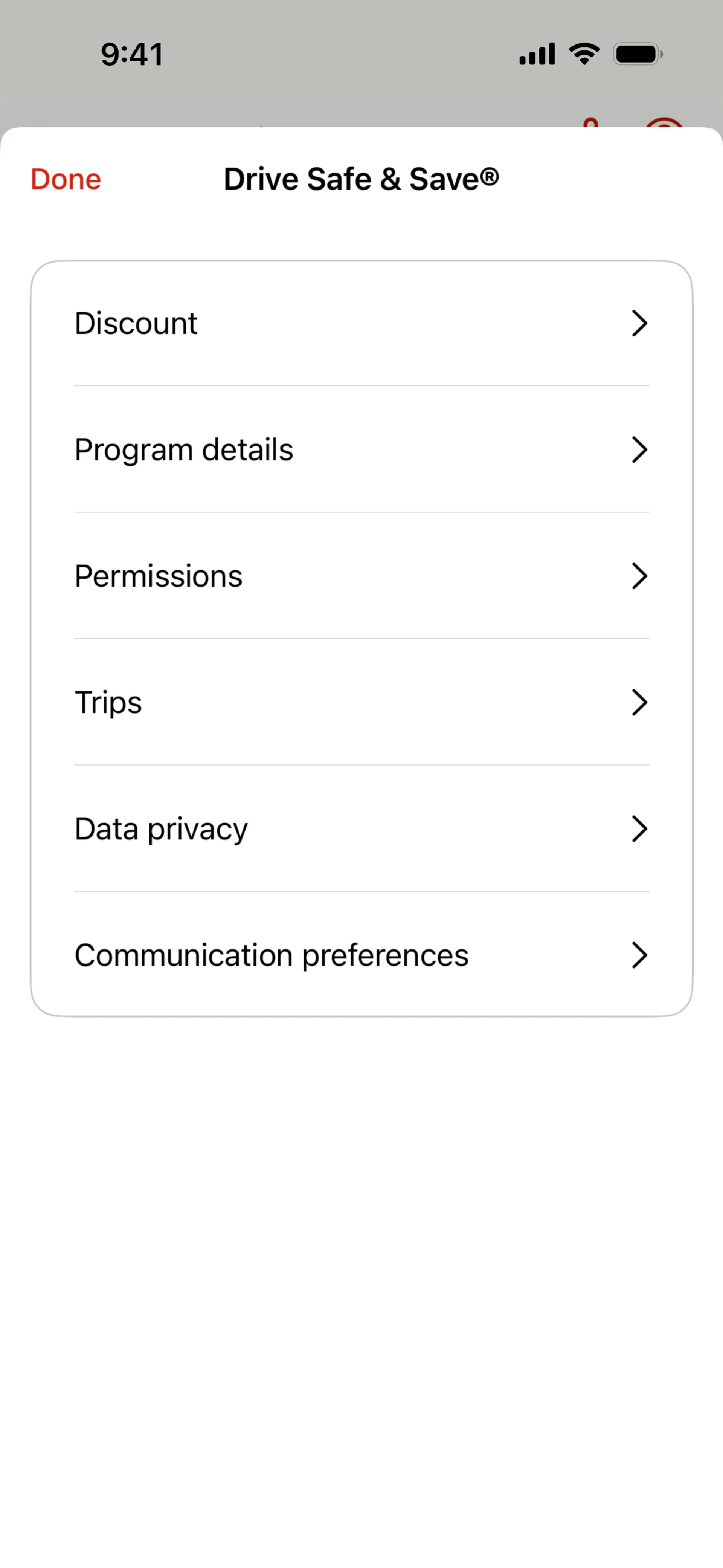Image resolution: width=723 pixels, height=1568 pixels.
Task: Open Communication preferences text entry
Action: pyautogui.click(x=272, y=955)
